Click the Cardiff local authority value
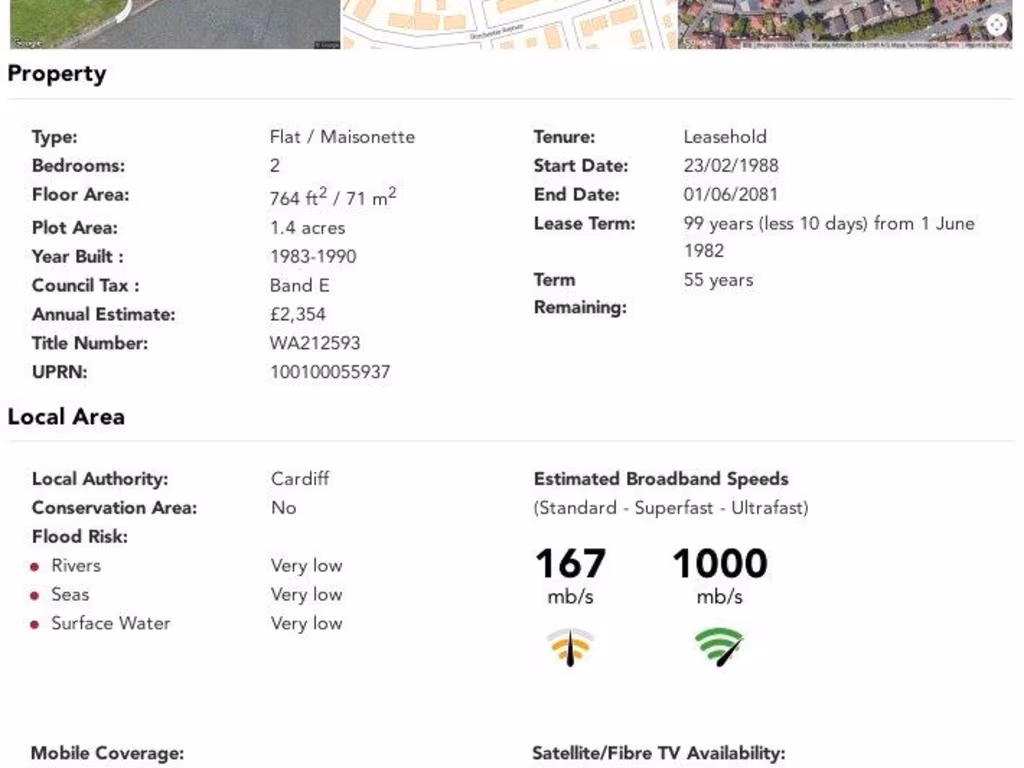The height and width of the screenshot is (768, 1024). pyautogui.click(x=300, y=478)
